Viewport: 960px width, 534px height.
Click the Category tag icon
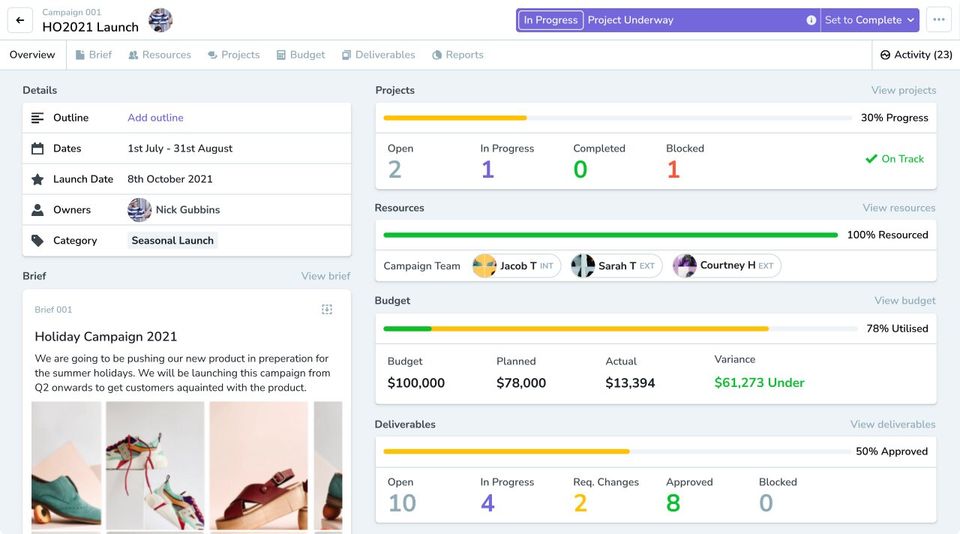tap(37, 241)
